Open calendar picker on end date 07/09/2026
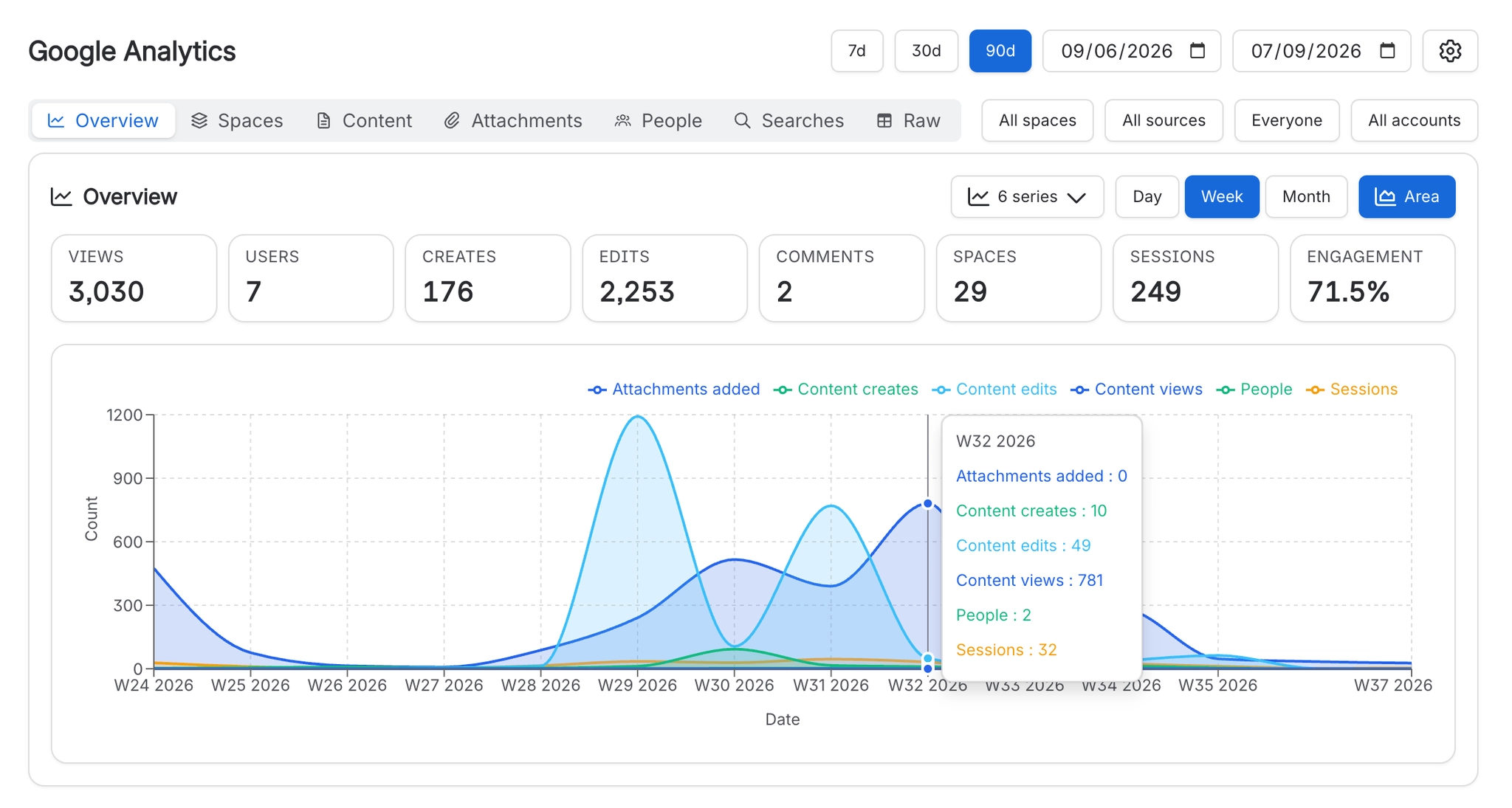This screenshot has width=1512, height=808. [x=1388, y=50]
